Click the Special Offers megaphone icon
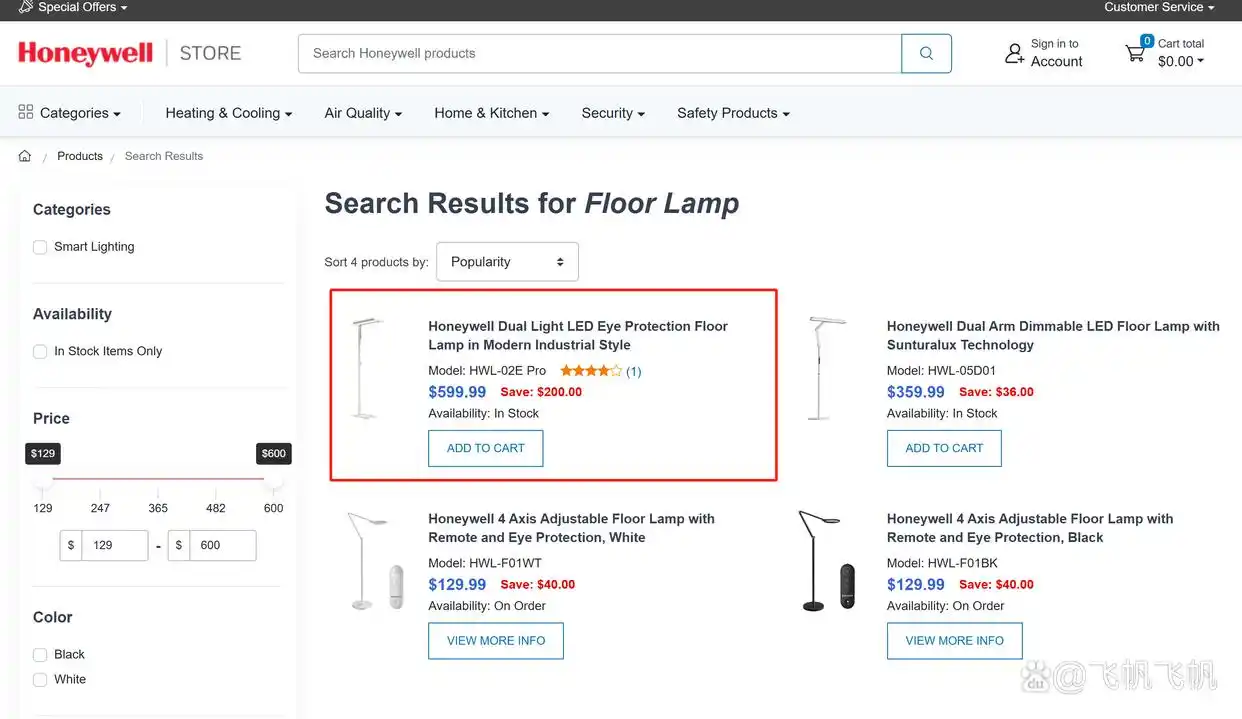The width and height of the screenshot is (1242, 719). click(x=26, y=7)
